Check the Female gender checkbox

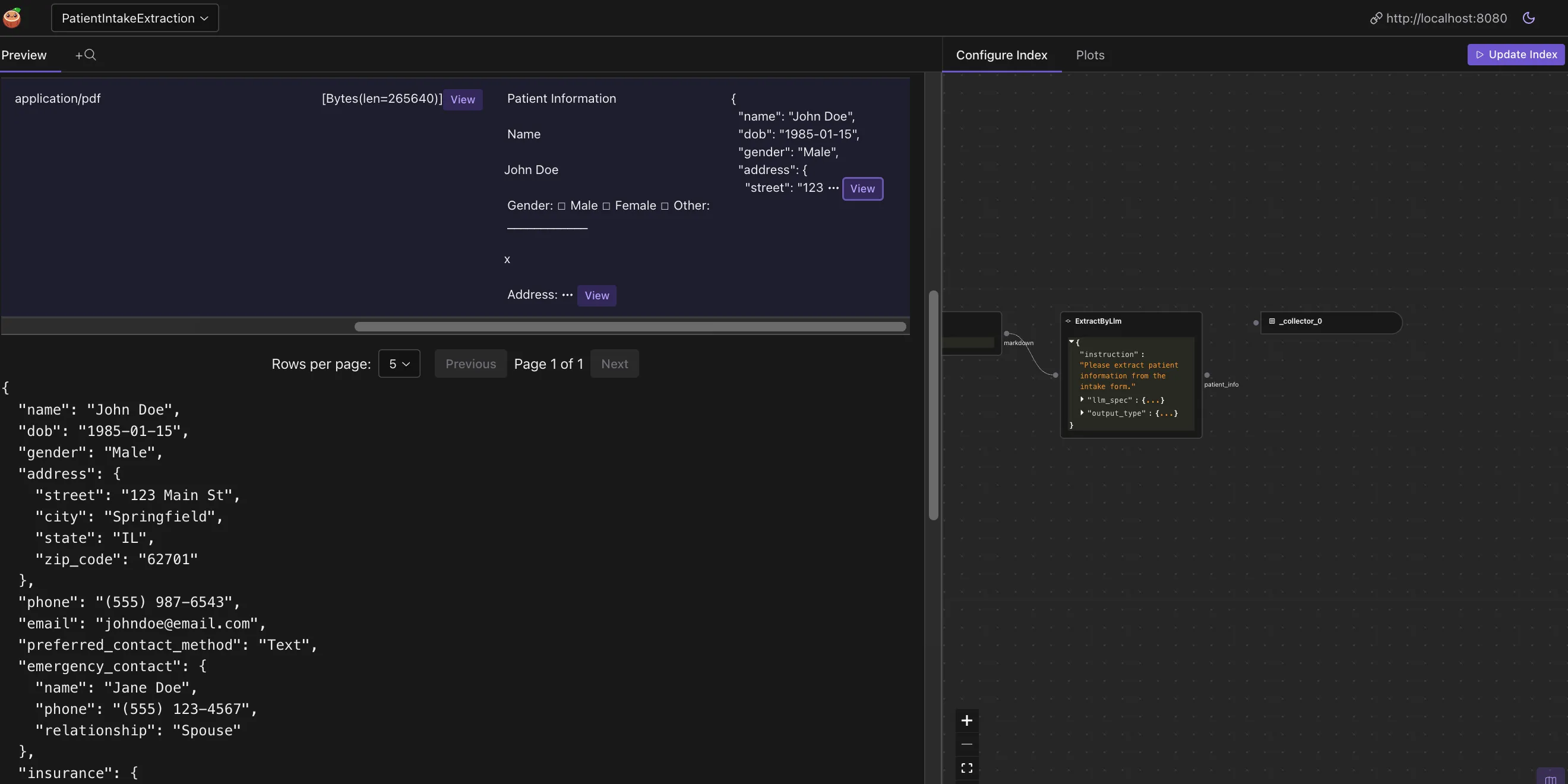(x=606, y=206)
